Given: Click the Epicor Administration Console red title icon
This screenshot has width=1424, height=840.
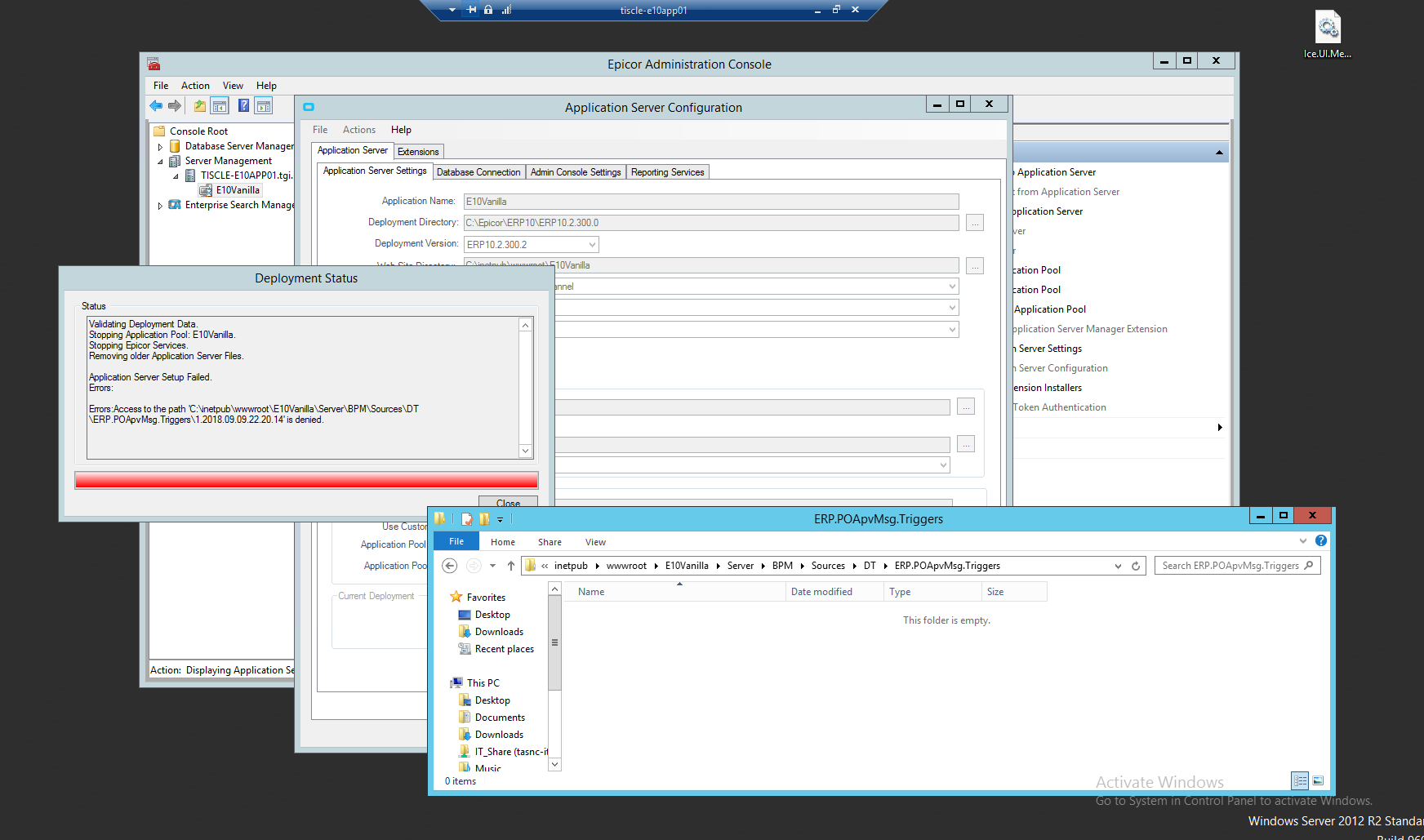Looking at the screenshot, I should (154, 64).
